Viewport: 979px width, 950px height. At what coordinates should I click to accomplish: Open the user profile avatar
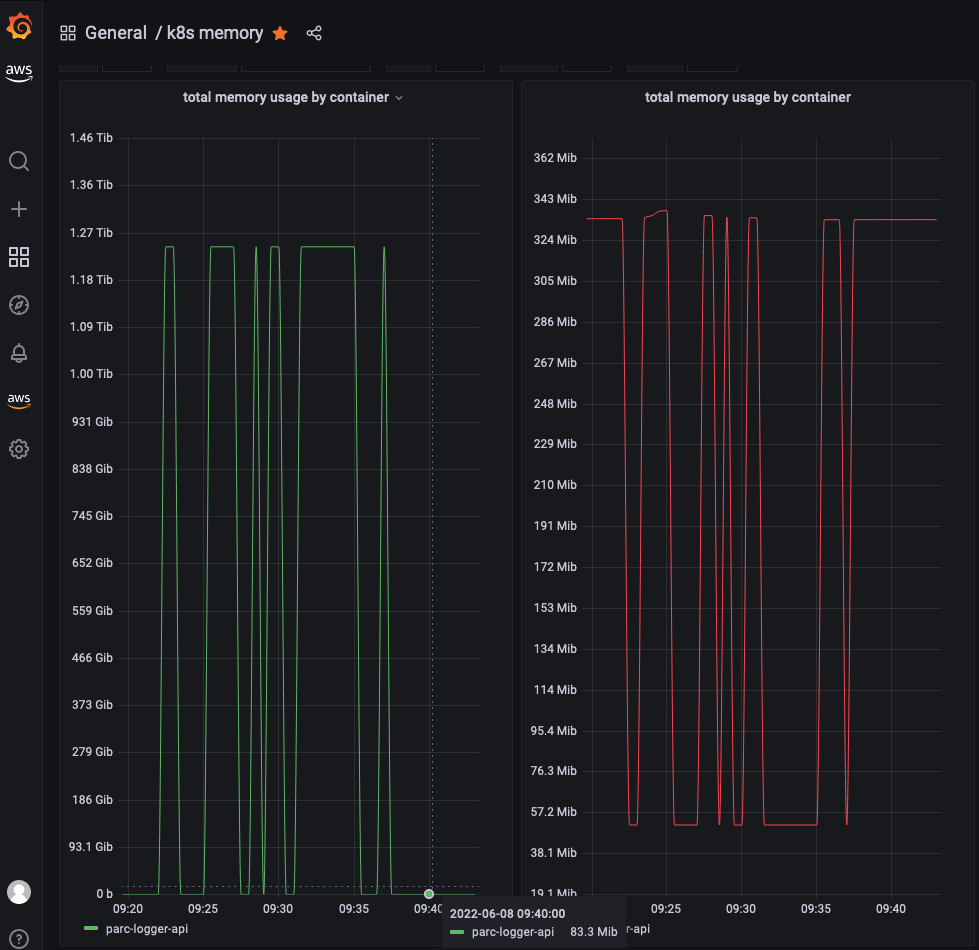click(x=19, y=891)
